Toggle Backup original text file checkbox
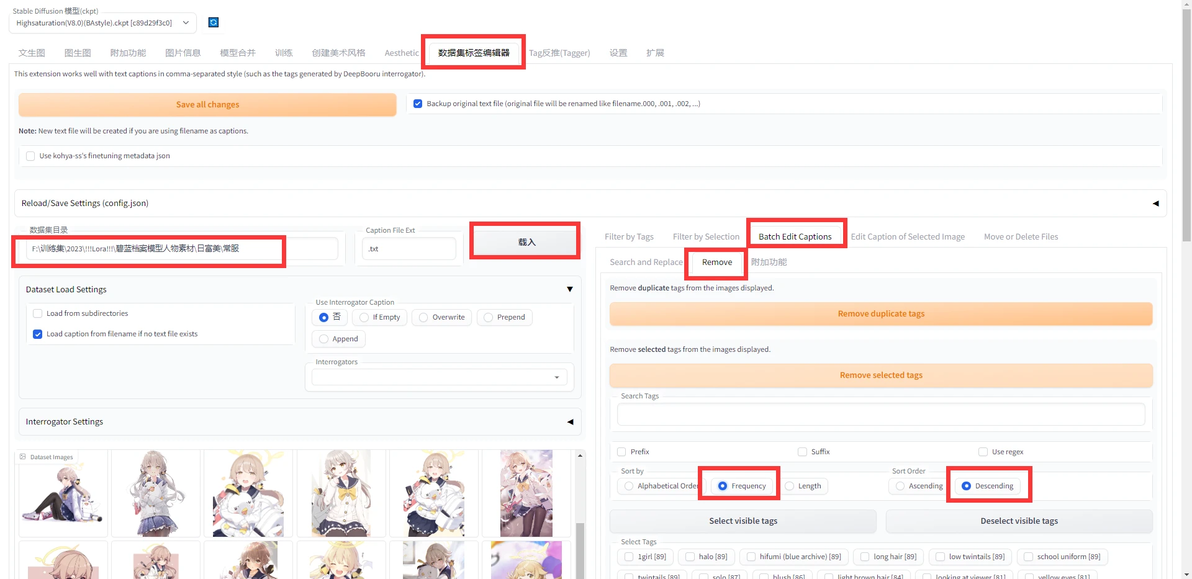This screenshot has width=1192, height=579. [x=418, y=103]
